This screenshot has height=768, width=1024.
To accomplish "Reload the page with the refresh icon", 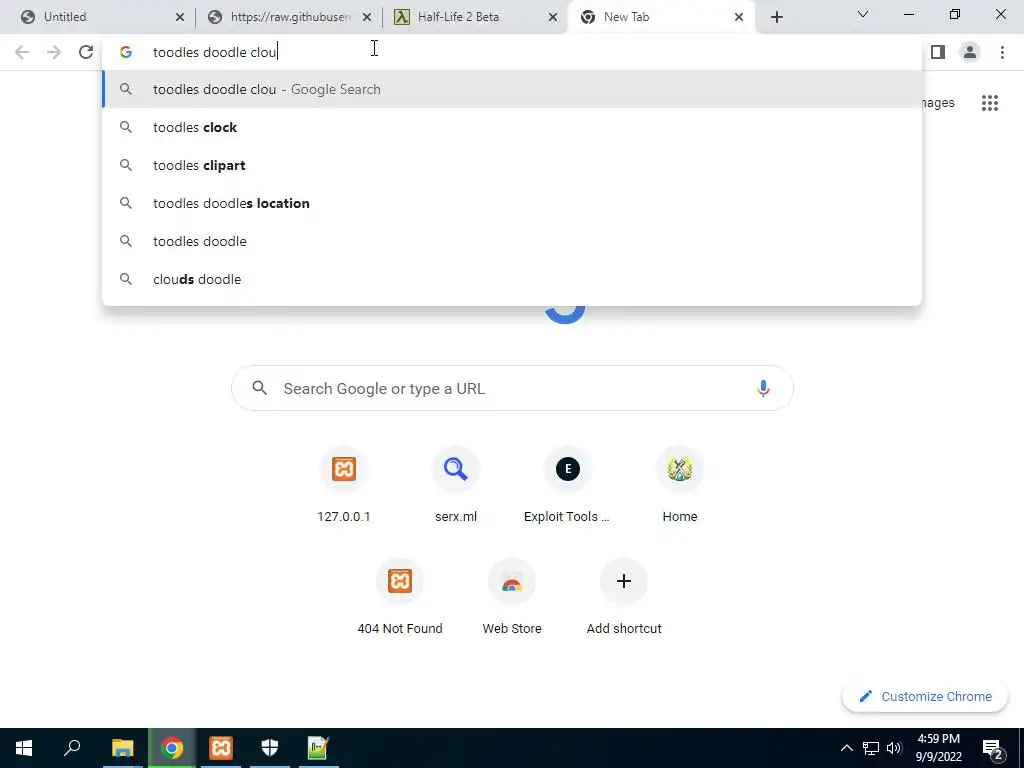I will (86, 52).
